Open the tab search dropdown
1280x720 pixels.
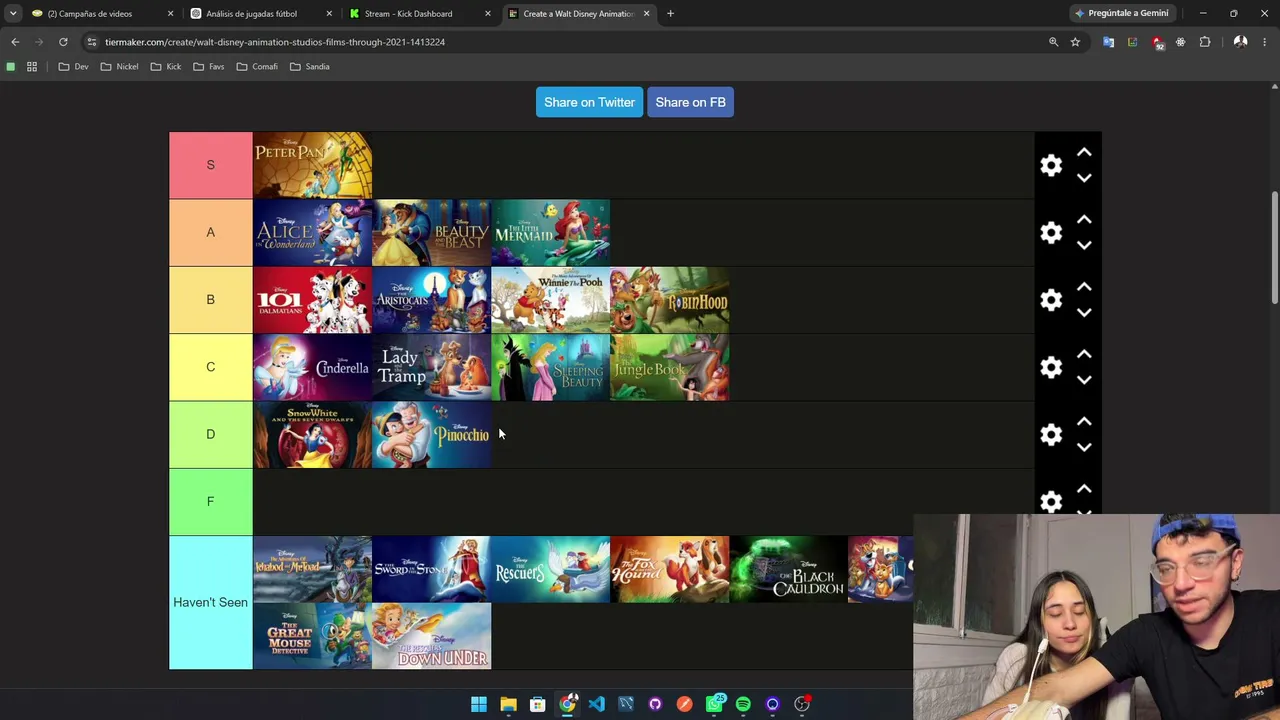coord(12,14)
